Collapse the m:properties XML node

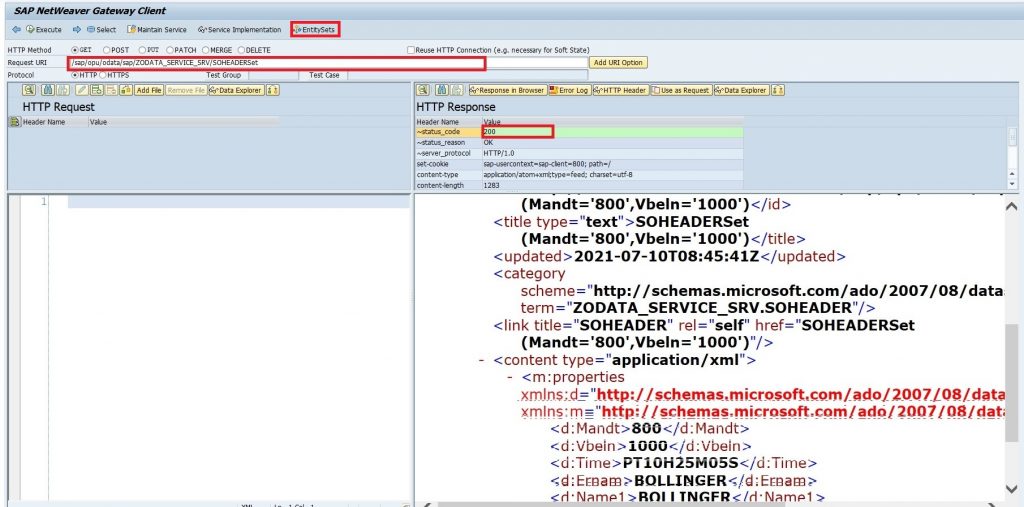coord(509,378)
